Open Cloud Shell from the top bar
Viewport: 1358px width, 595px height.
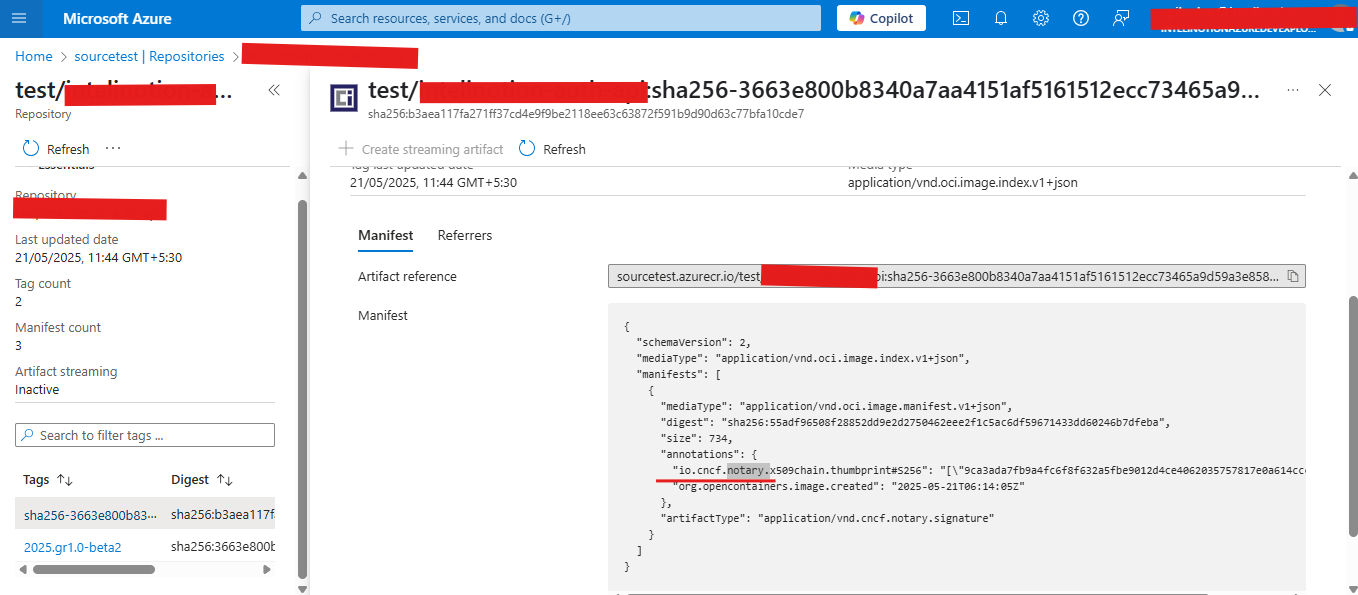[x=960, y=18]
